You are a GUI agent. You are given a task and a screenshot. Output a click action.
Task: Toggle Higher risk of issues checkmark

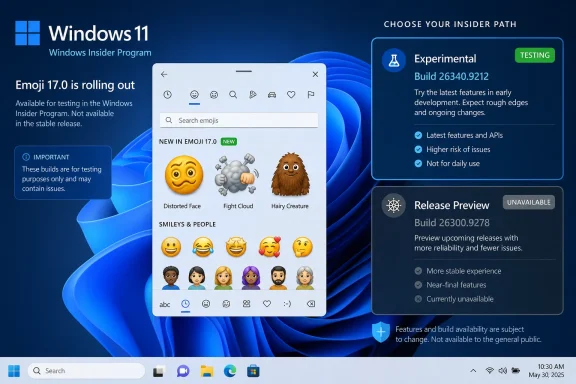418,149
